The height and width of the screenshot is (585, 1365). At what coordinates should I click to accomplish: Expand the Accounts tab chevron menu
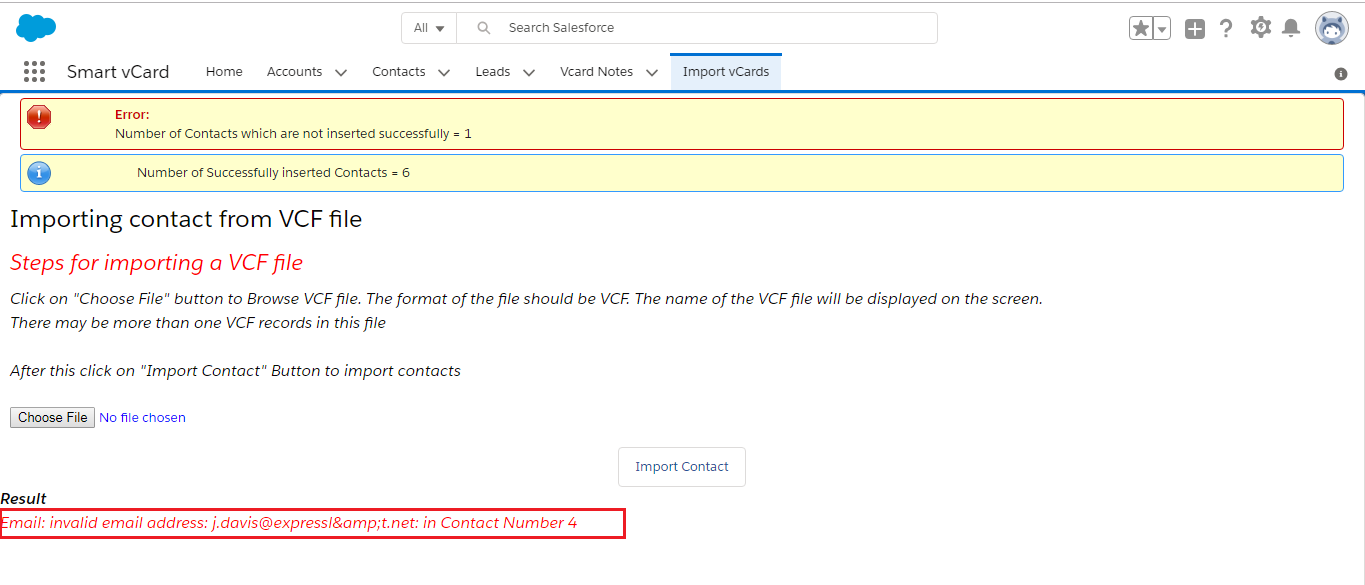pos(341,72)
